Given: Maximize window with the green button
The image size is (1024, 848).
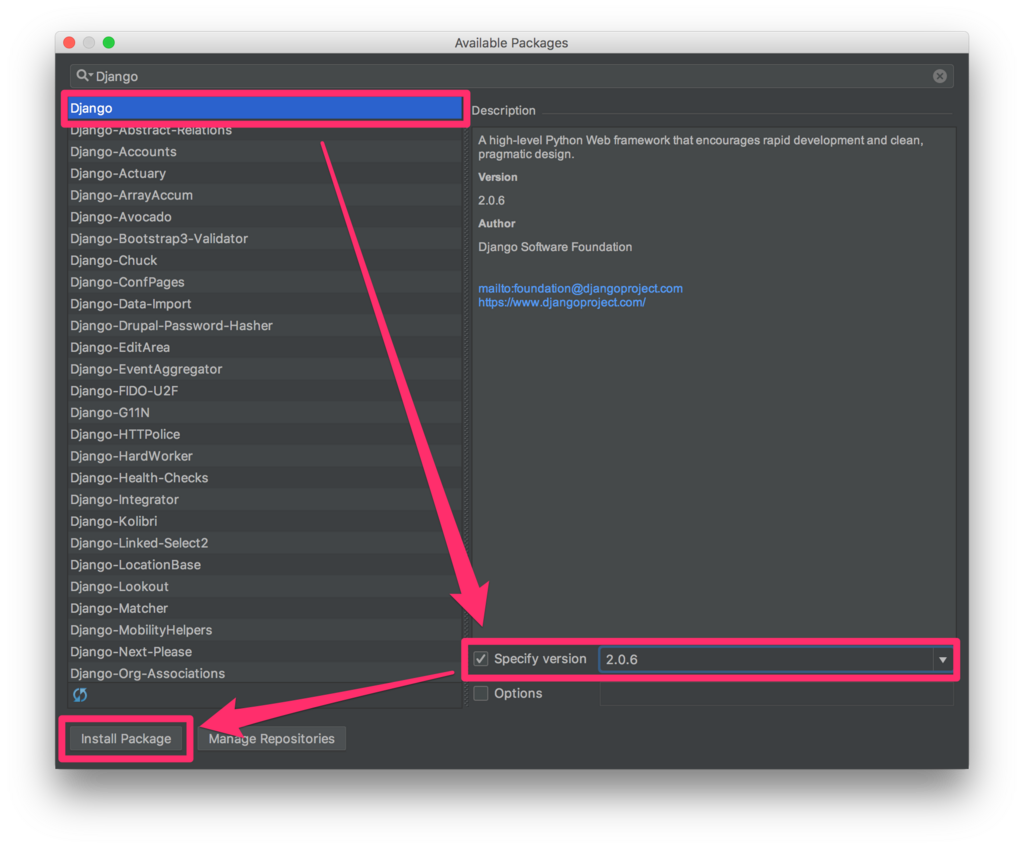Looking at the screenshot, I should point(108,42).
